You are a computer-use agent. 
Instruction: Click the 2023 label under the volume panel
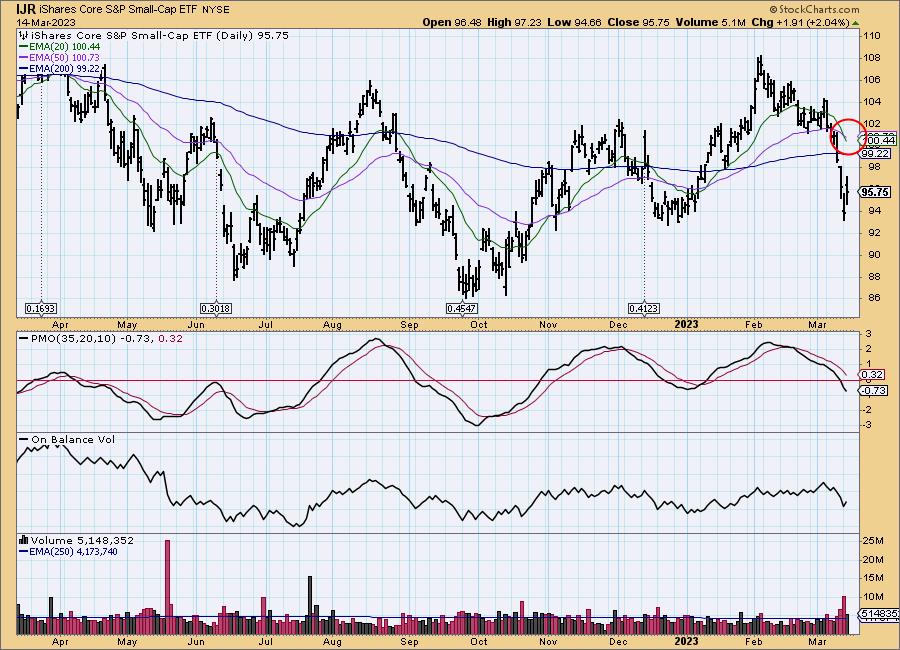click(x=686, y=641)
